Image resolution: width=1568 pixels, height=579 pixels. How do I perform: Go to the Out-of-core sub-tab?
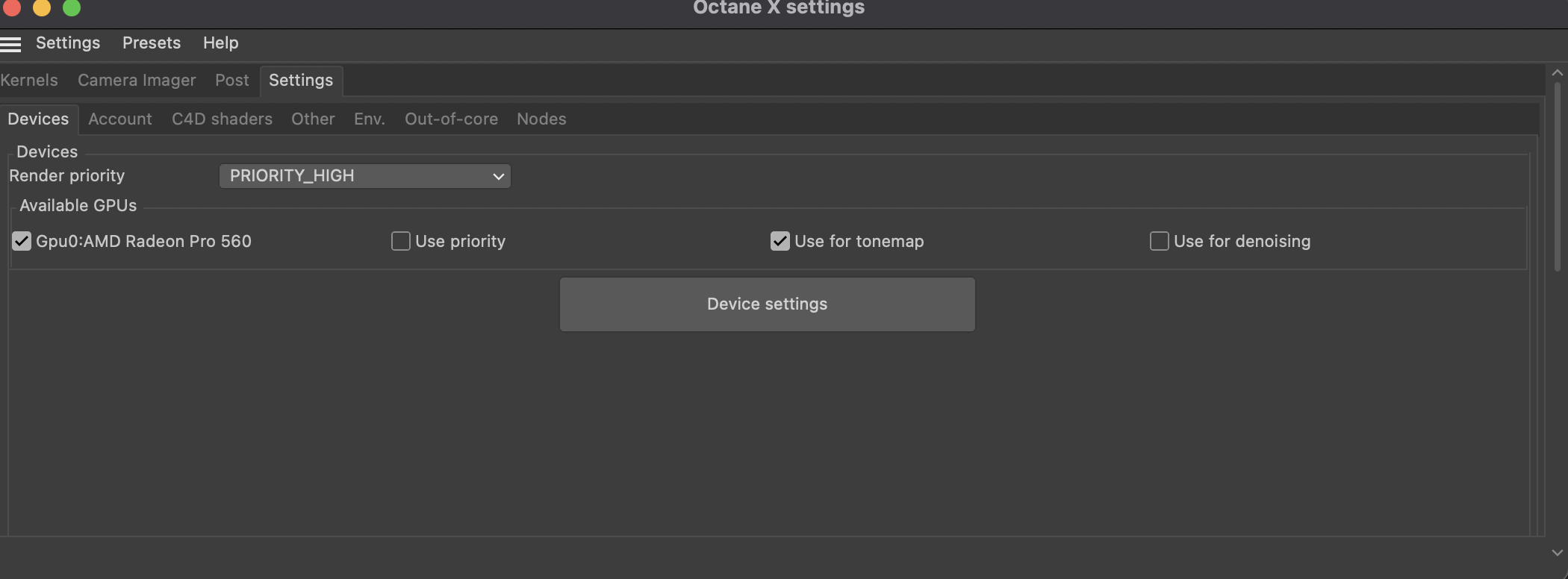[x=451, y=119]
